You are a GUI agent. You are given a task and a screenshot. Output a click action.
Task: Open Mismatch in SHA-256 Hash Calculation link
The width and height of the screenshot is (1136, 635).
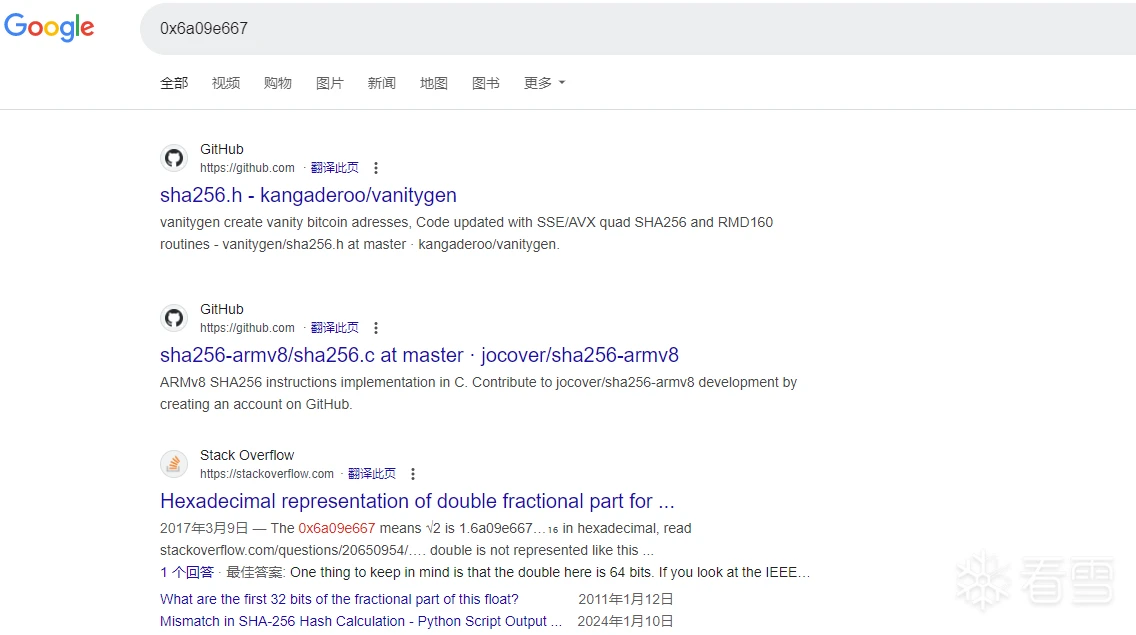[x=361, y=621]
